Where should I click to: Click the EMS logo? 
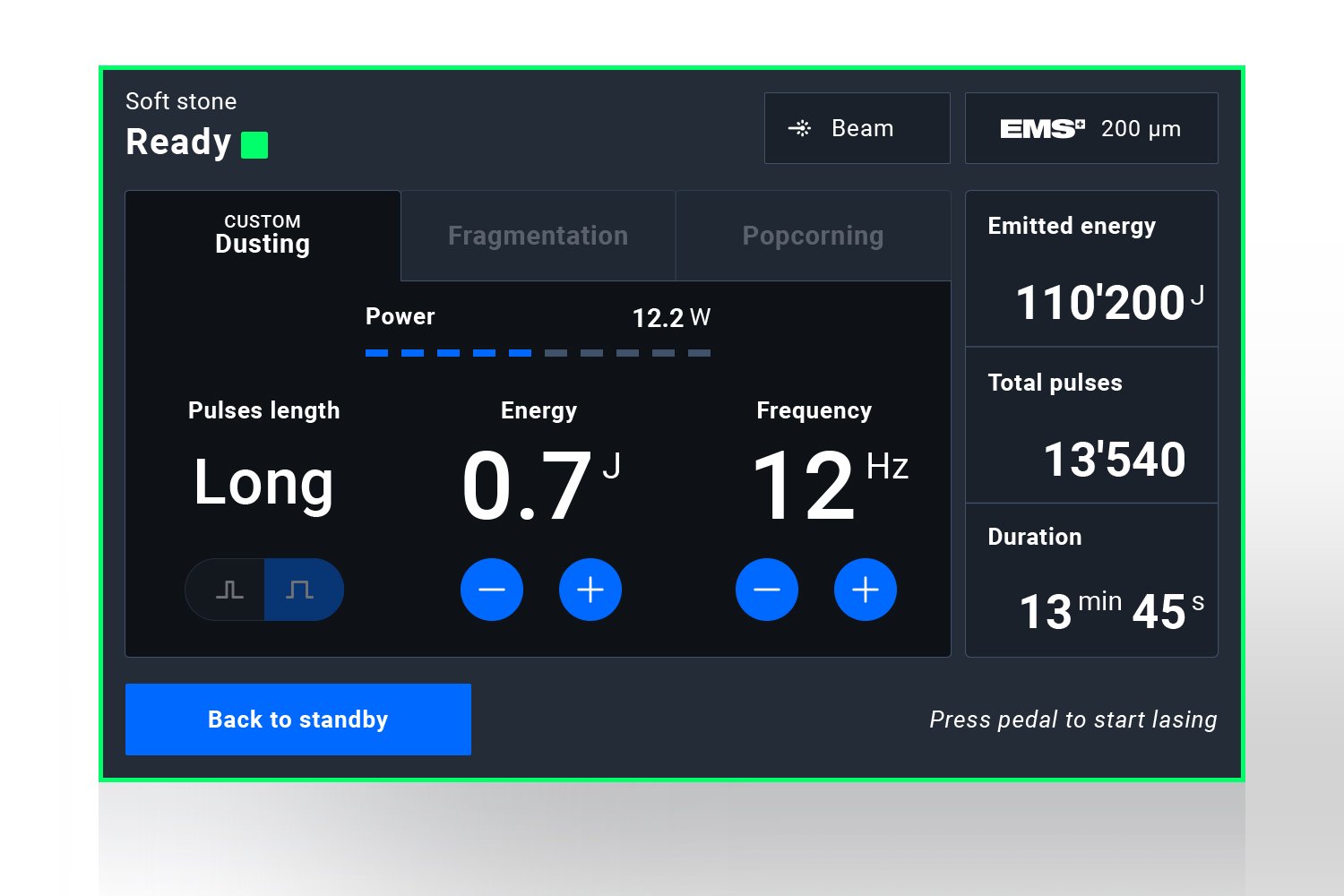(x=1042, y=129)
